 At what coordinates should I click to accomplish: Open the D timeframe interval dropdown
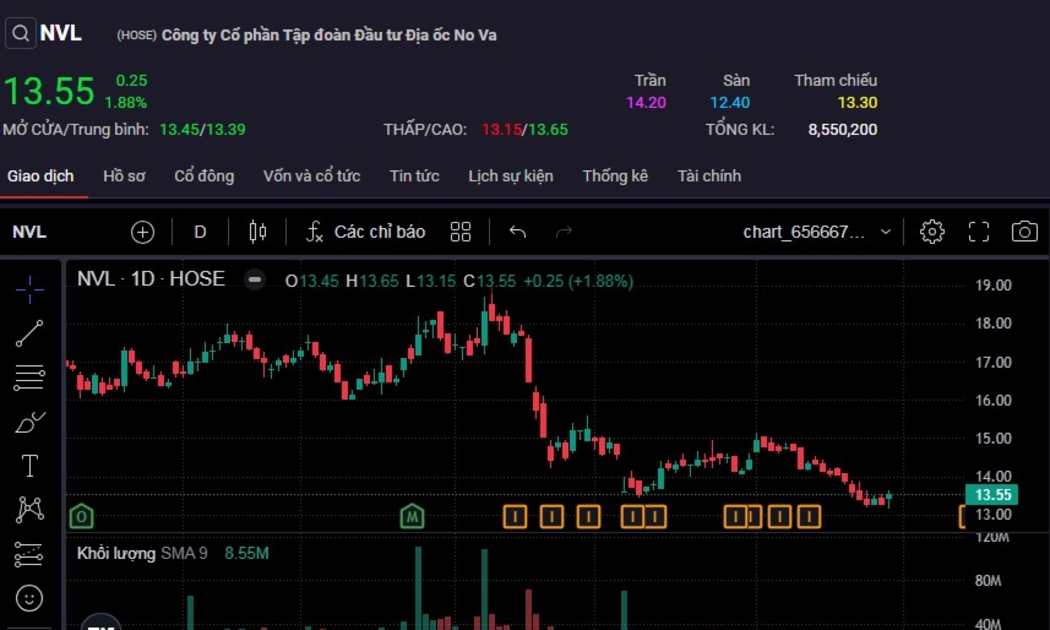coord(200,232)
